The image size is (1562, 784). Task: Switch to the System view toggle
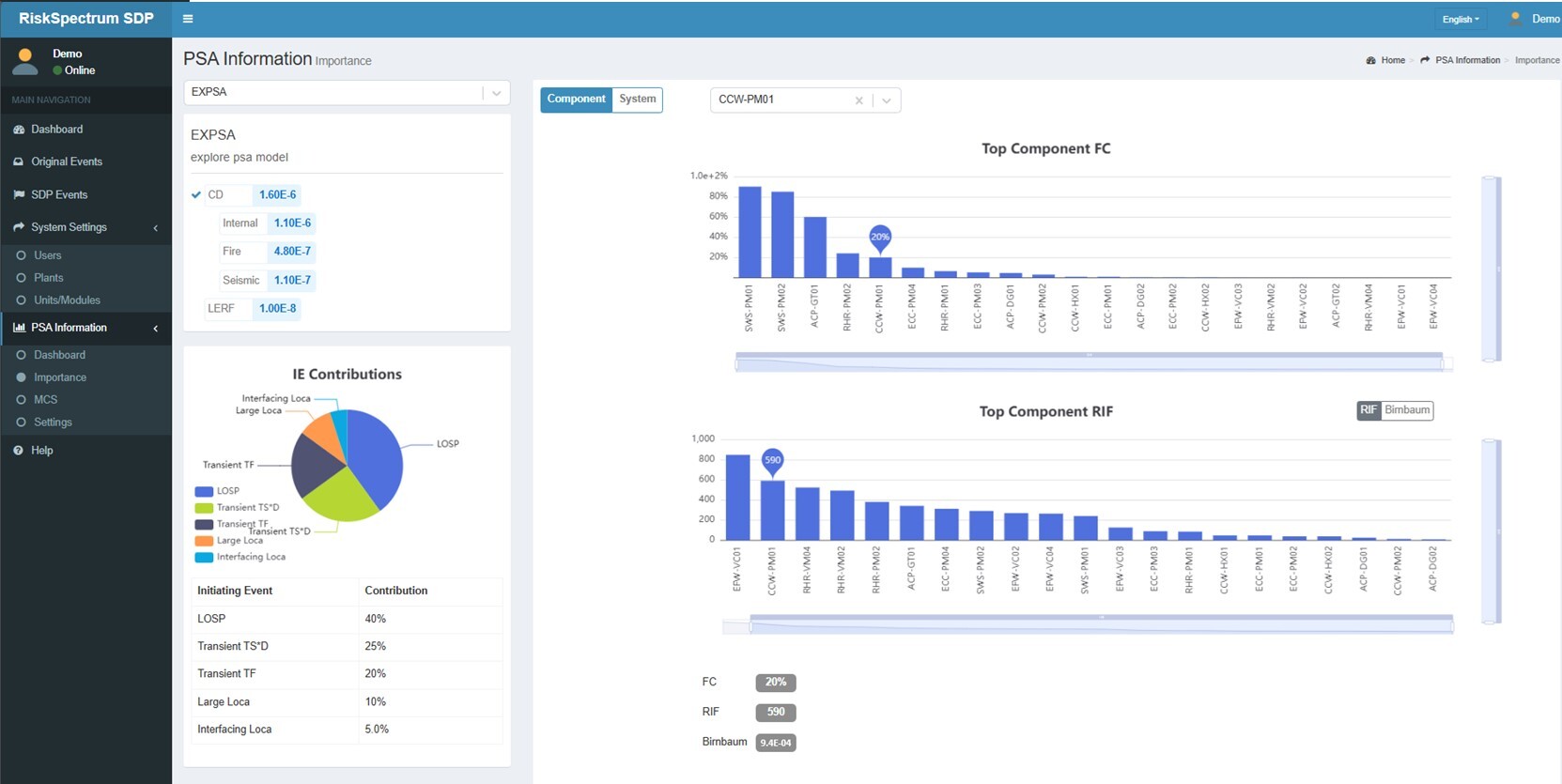coord(637,100)
